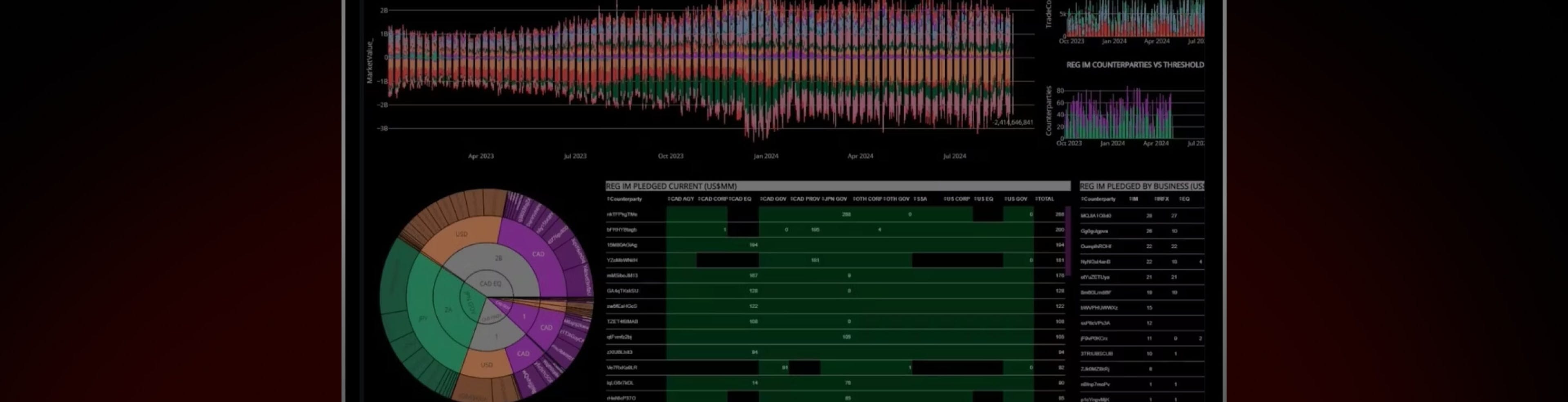Sort by the OTH GOV column header
This screenshot has height=402, width=1568.
(x=896, y=199)
